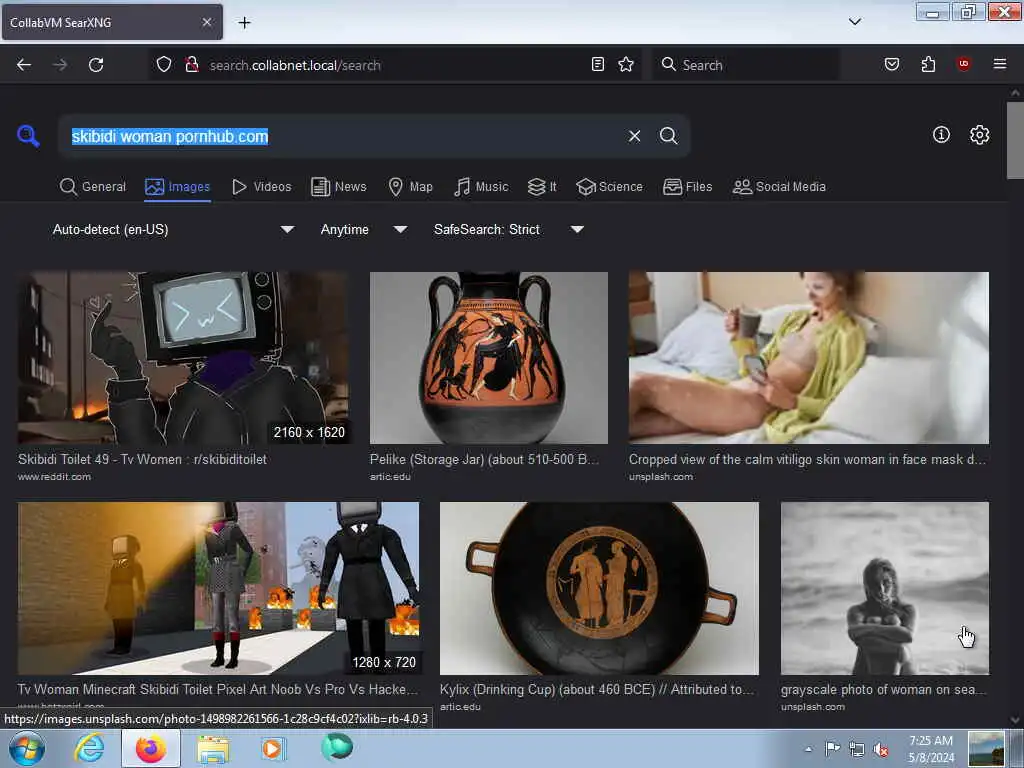The image size is (1024, 768).
Task: Click the Firefox taskbar button
Action: point(151,748)
